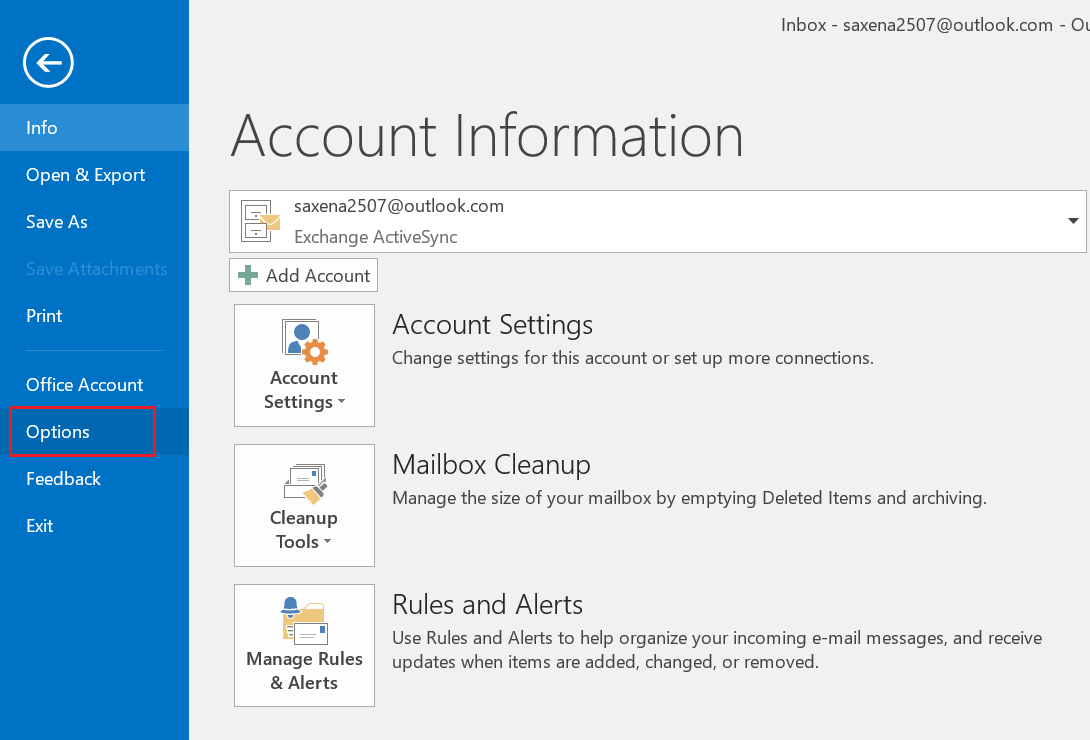Viewport: 1090px width, 740px height.
Task: Click the mailbox icon beside the account email
Action: click(262, 221)
